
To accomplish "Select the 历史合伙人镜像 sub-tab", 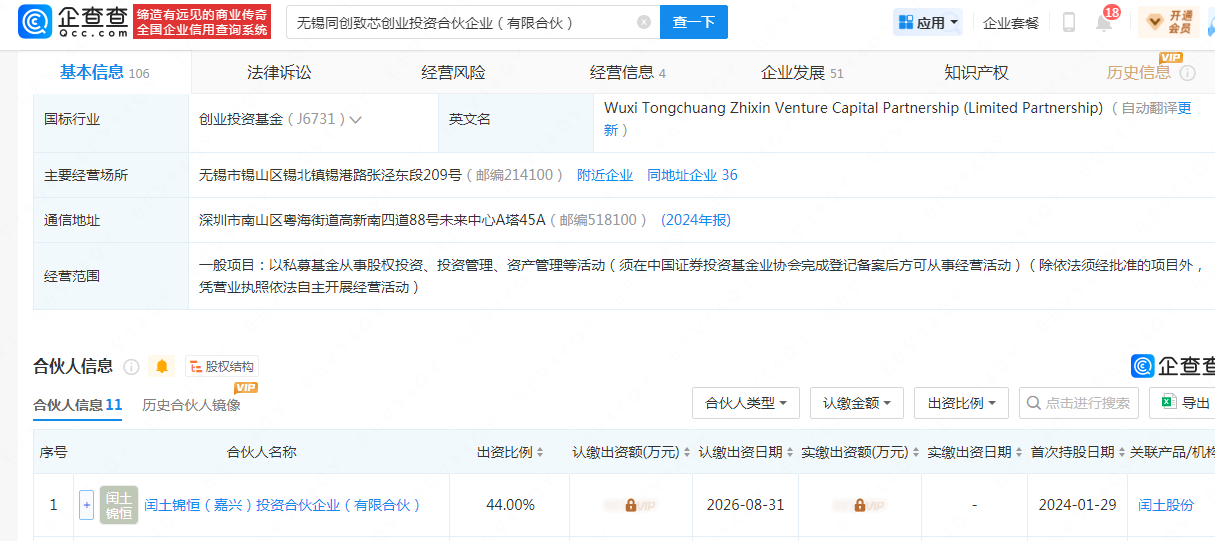I will pyautogui.click(x=191, y=405).
